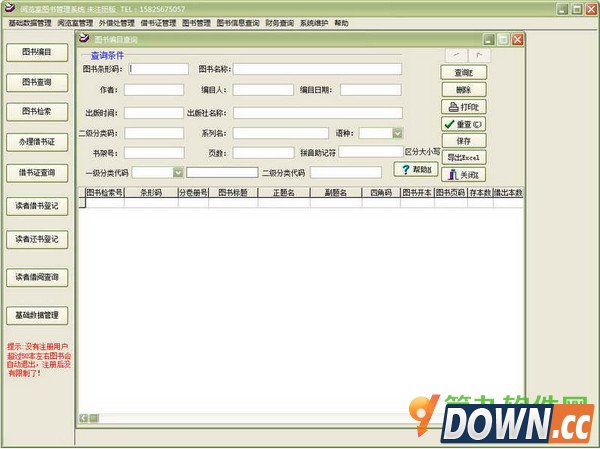
Task: Toggle the 区分大小写 option
Action: point(422,152)
